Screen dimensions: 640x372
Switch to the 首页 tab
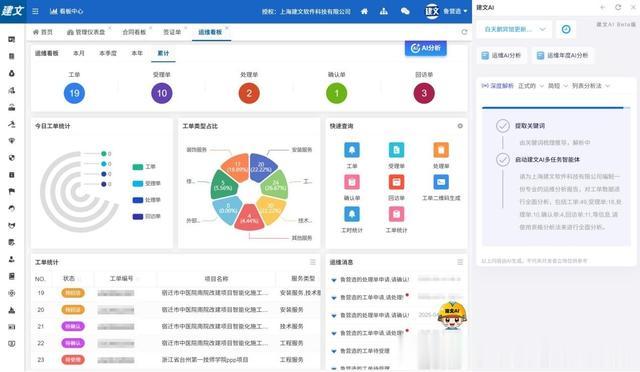coord(43,32)
